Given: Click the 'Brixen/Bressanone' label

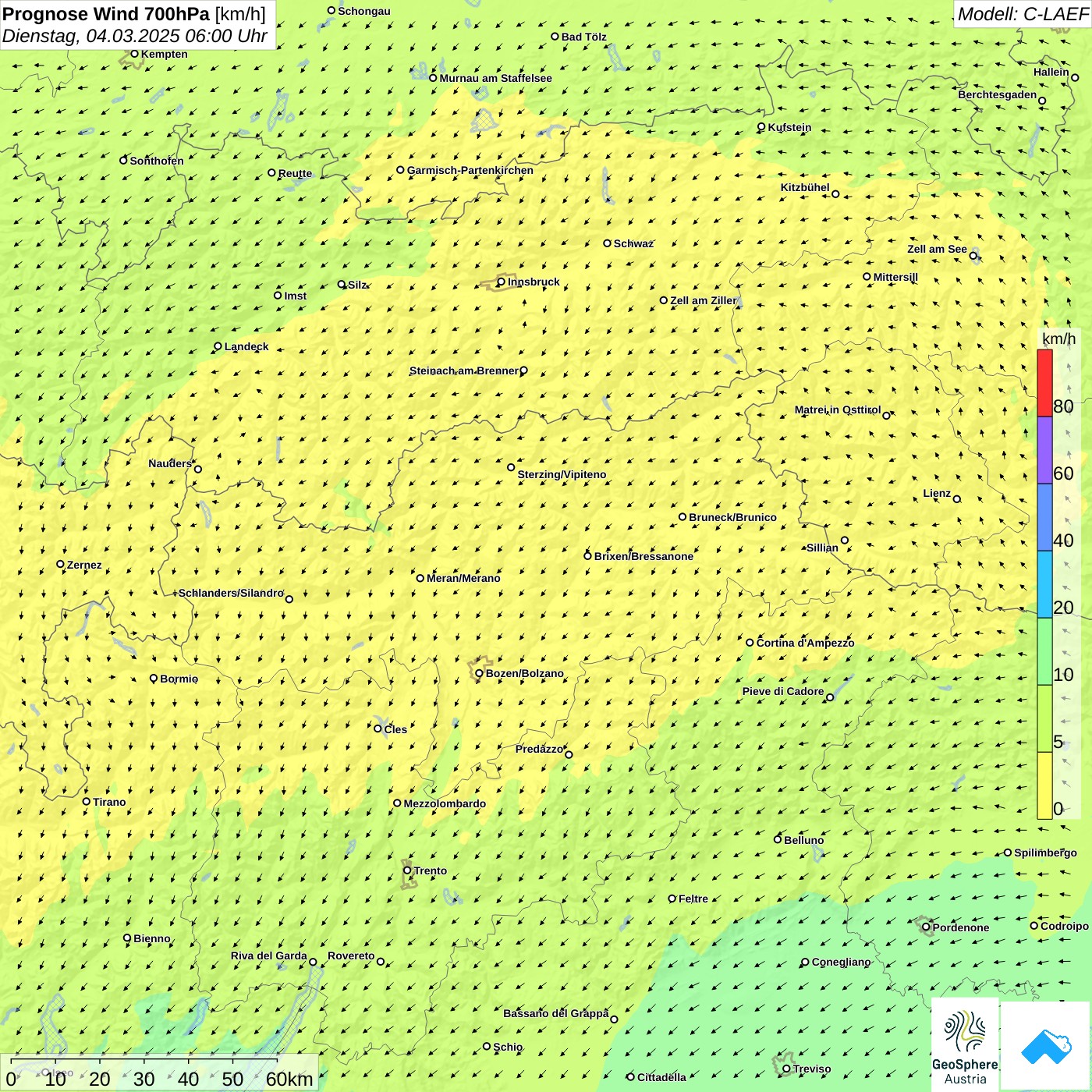Looking at the screenshot, I should pyautogui.click(x=644, y=556).
